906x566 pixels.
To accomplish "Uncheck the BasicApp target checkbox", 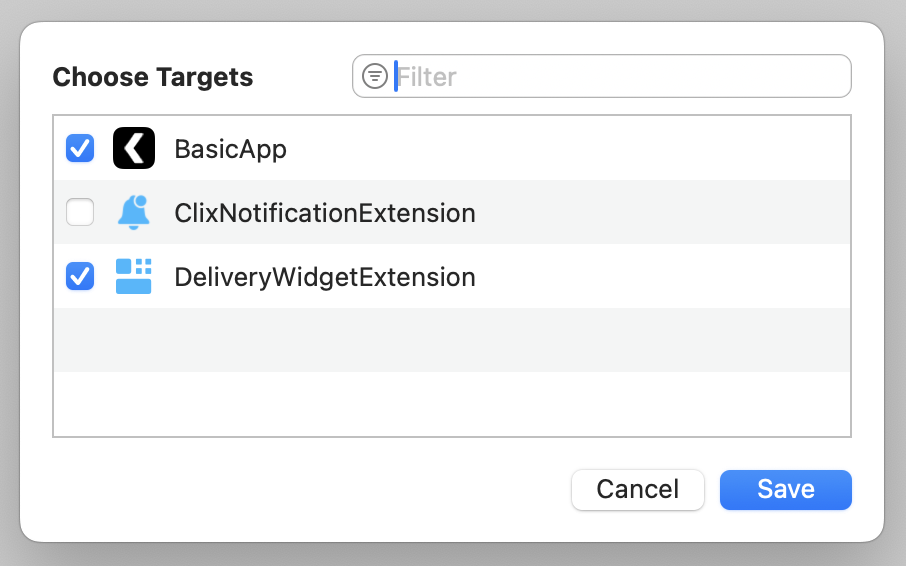I will (x=80, y=149).
